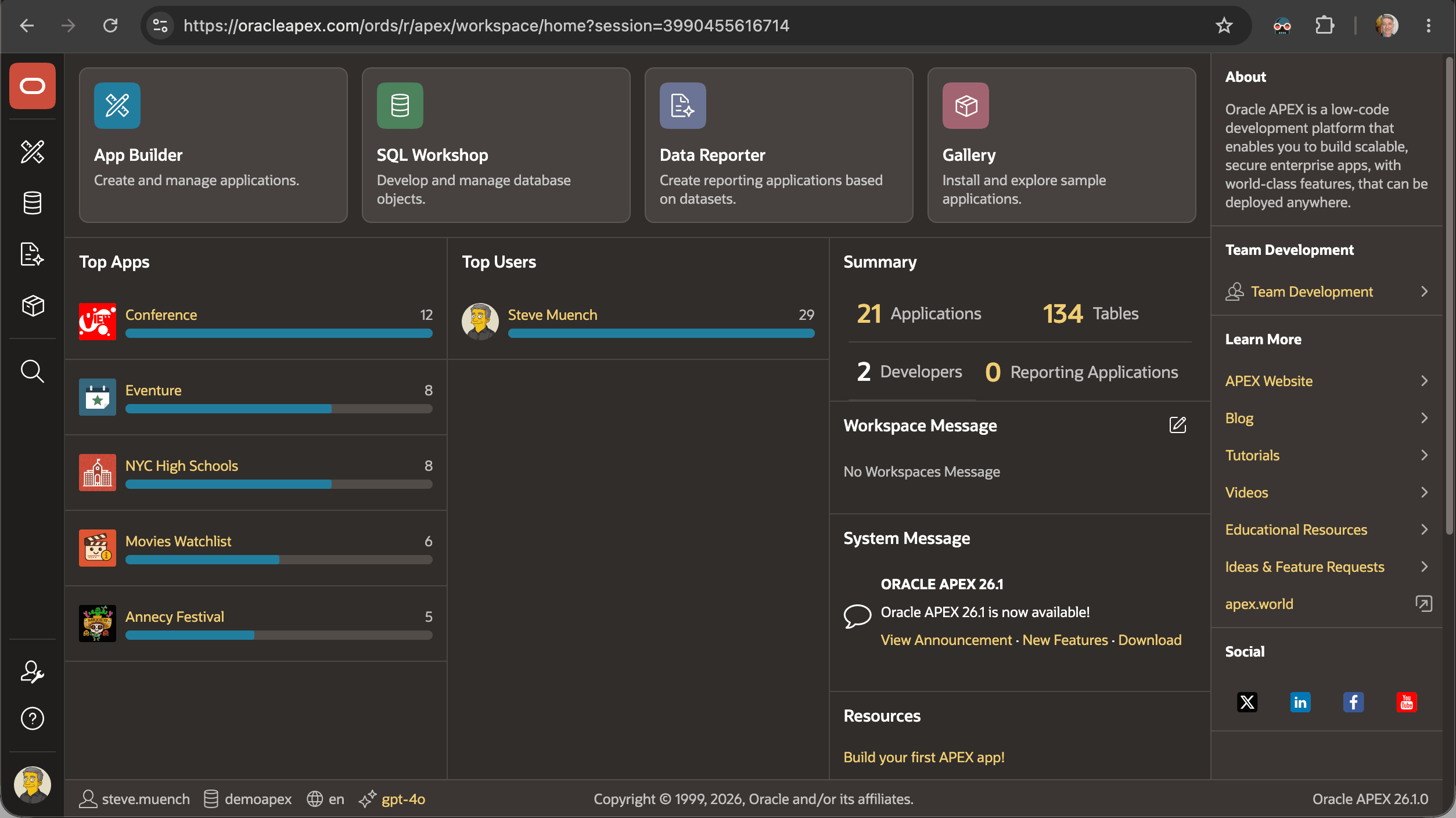Image resolution: width=1456 pixels, height=818 pixels.
Task: Open Steve Muench user link
Action: pos(552,315)
